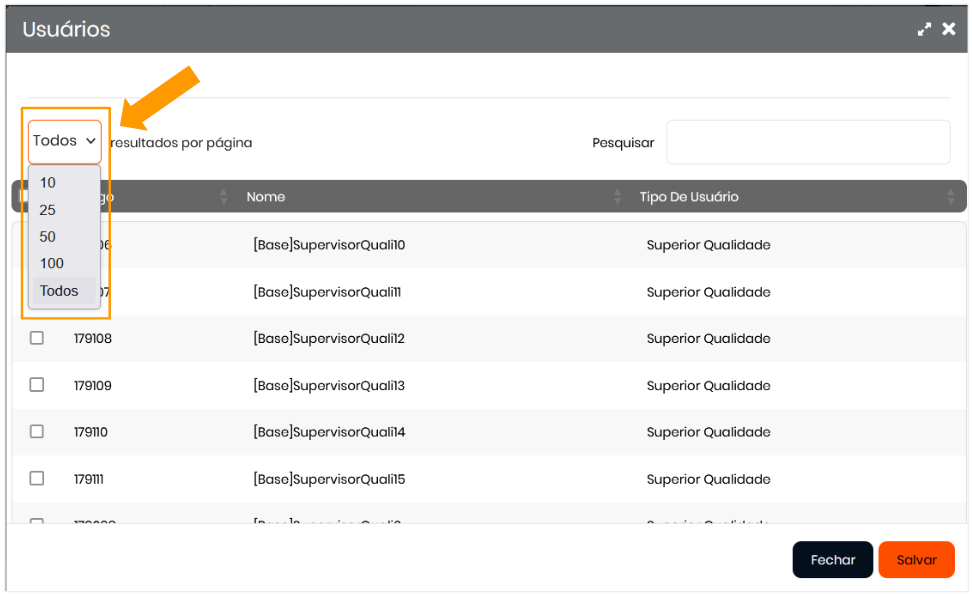
Task: Sort by Tipo De Usuário column arrows
Action: [x=950, y=197]
